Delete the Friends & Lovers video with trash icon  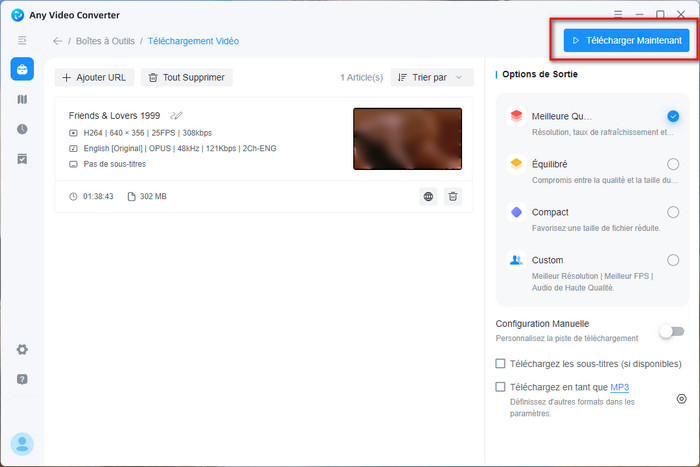point(453,197)
